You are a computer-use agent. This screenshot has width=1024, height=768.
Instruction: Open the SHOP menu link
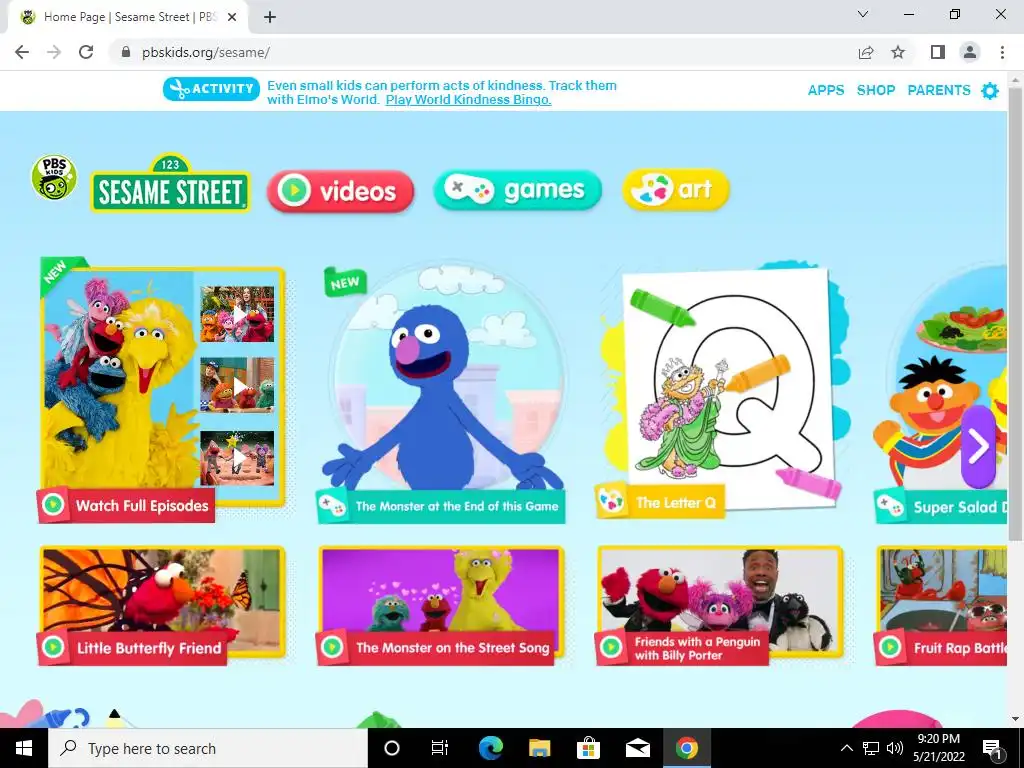[x=876, y=90]
